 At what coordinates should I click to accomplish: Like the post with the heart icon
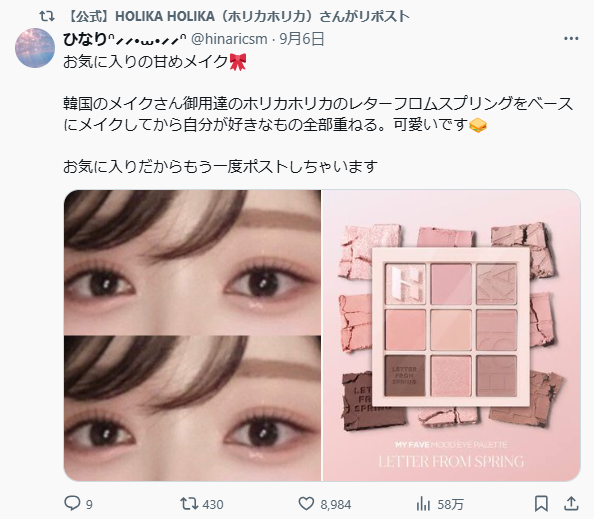[x=306, y=503]
